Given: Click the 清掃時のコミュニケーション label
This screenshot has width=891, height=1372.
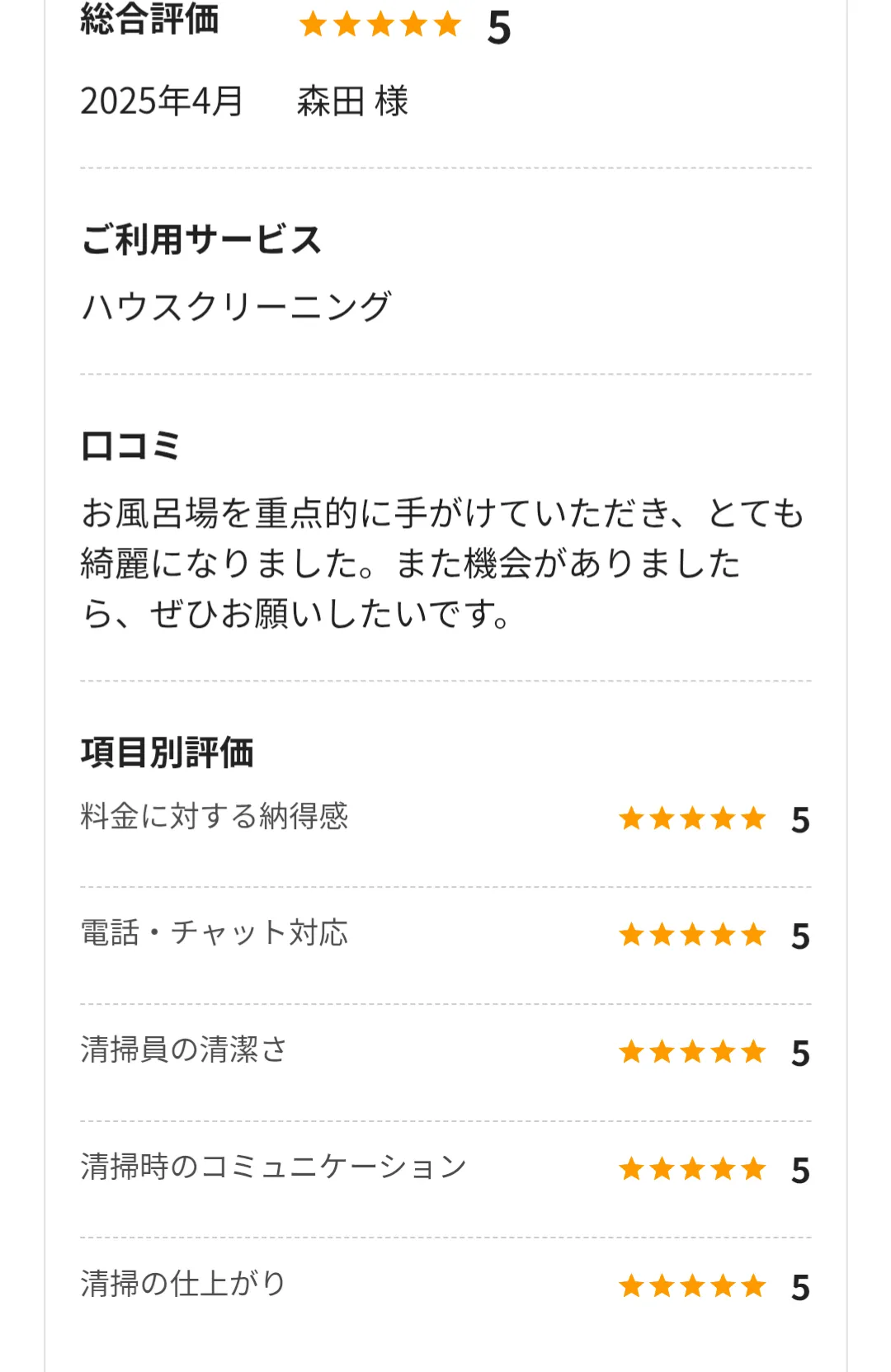Looking at the screenshot, I should tap(274, 1167).
